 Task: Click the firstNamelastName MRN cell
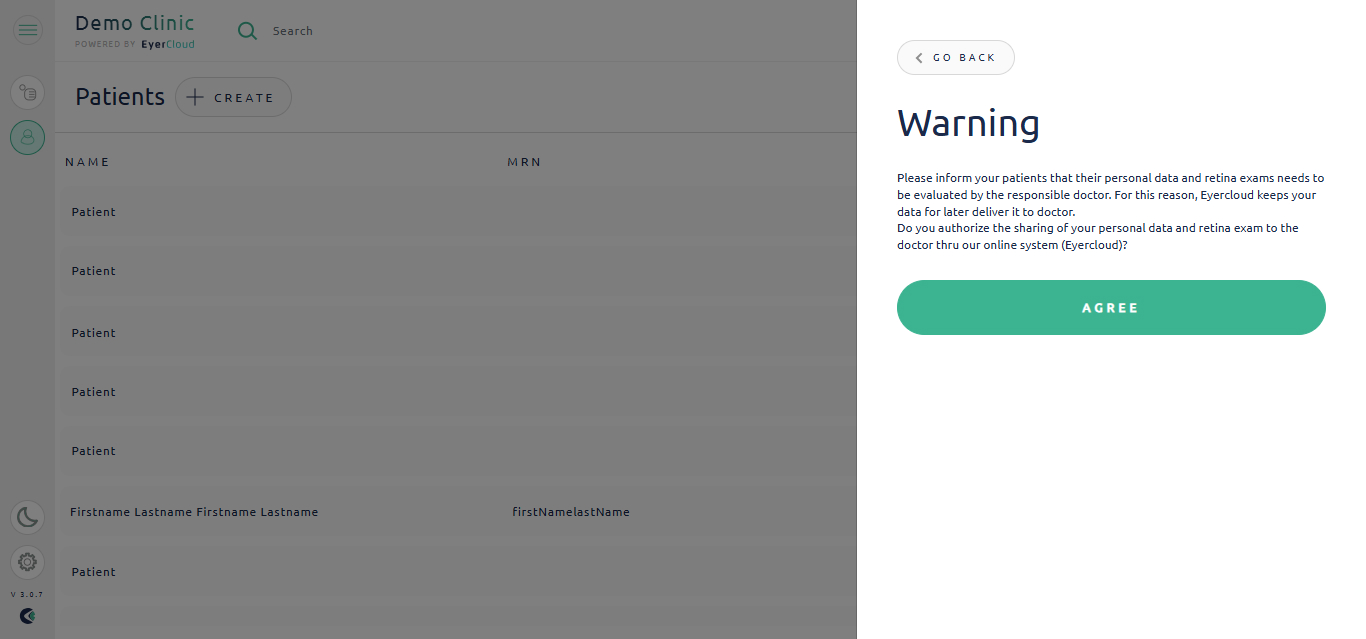click(x=571, y=512)
